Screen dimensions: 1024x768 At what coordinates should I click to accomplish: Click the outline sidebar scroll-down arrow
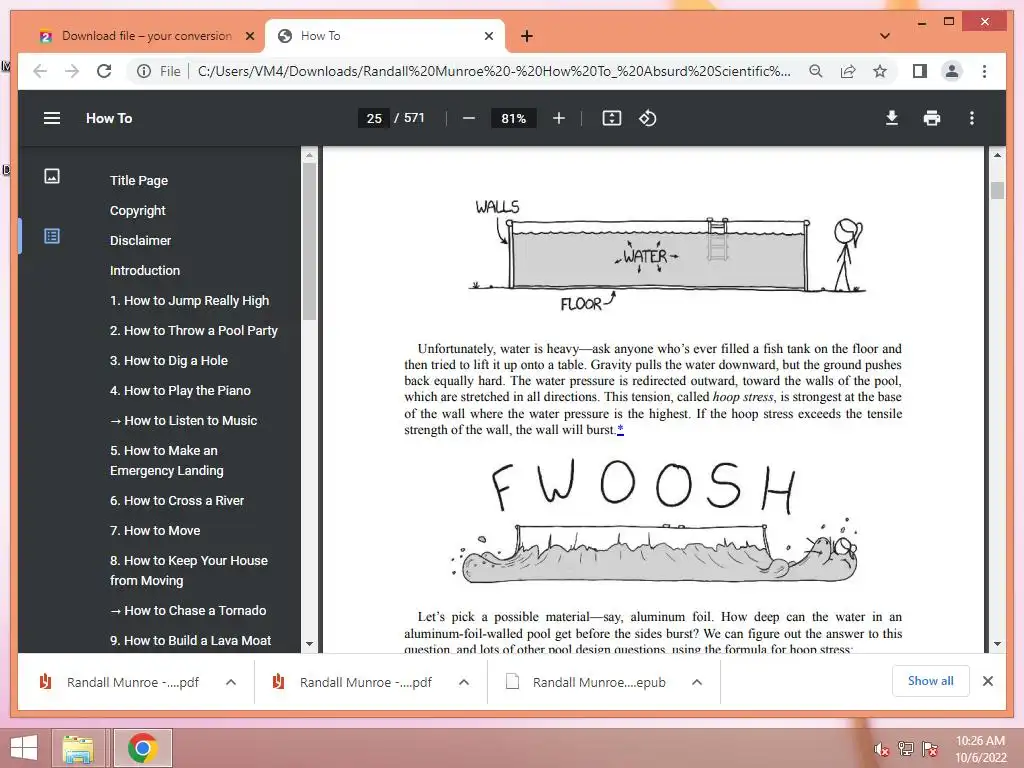[x=310, y=643]
